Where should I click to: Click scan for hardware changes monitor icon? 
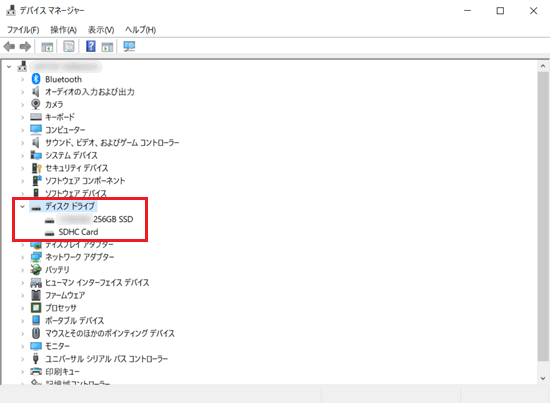[x=129, y=46]
